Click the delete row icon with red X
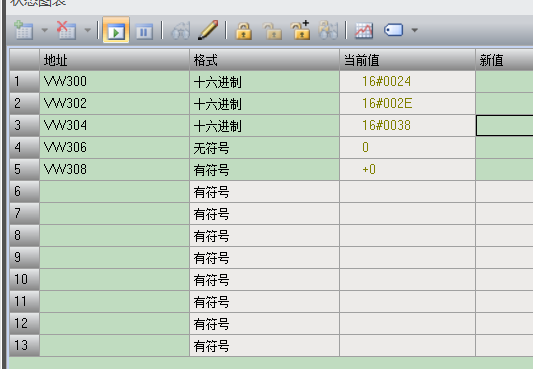533x369 pixels. coord(67,30)
